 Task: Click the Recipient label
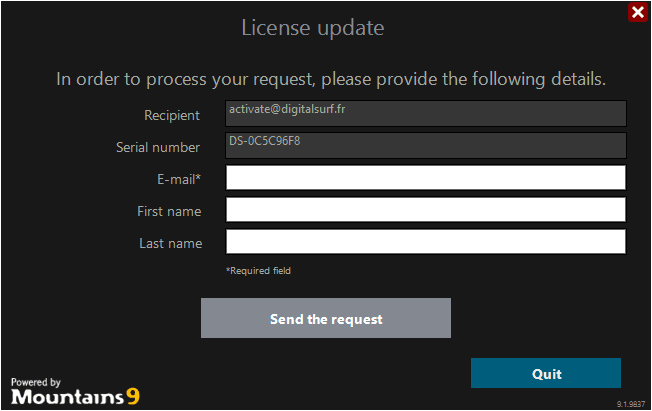[172, 115]
